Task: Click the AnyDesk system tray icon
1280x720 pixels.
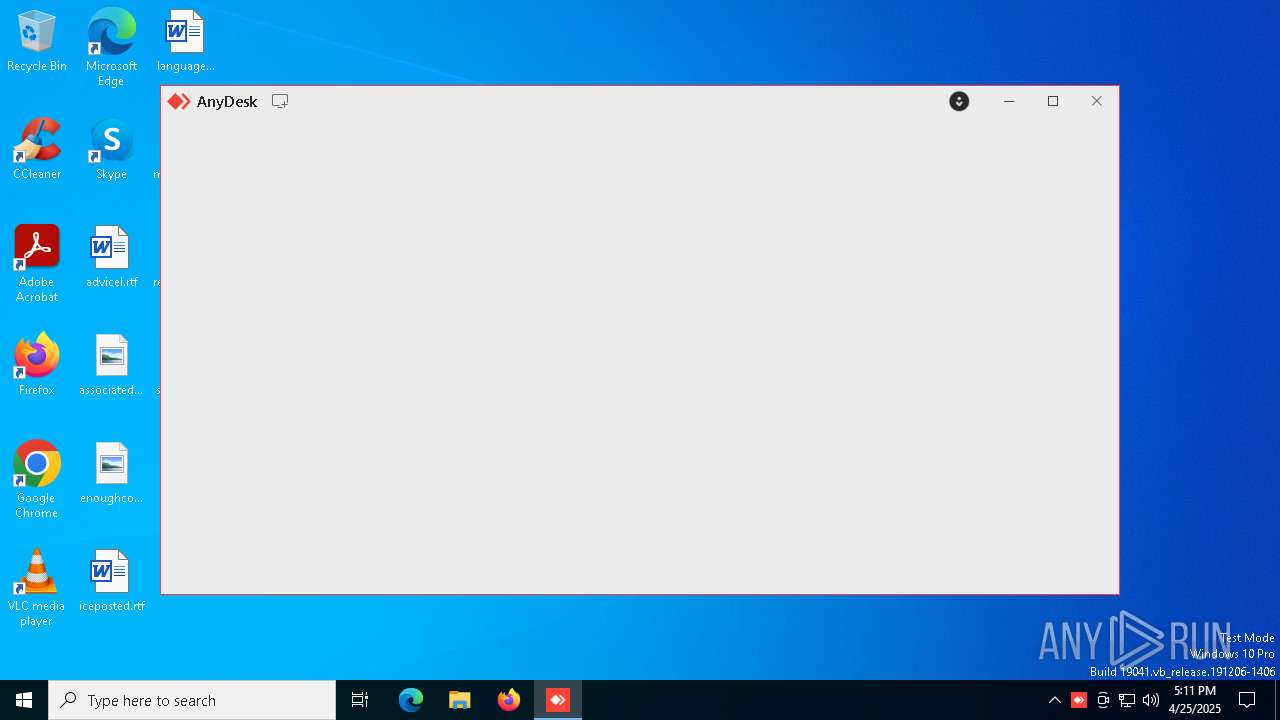Action: pos(1079,700)
